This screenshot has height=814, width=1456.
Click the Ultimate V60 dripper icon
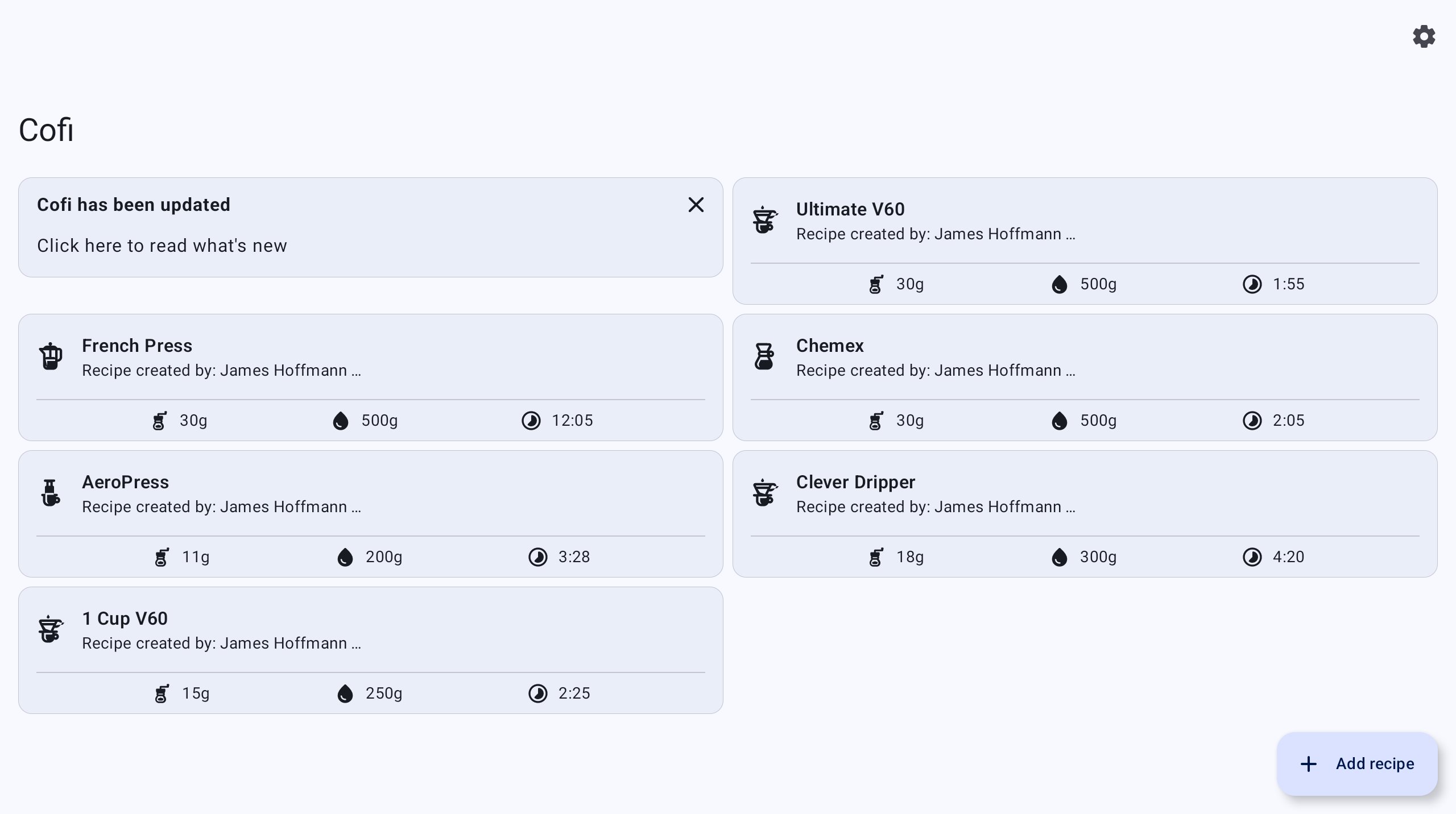(764, 220)
